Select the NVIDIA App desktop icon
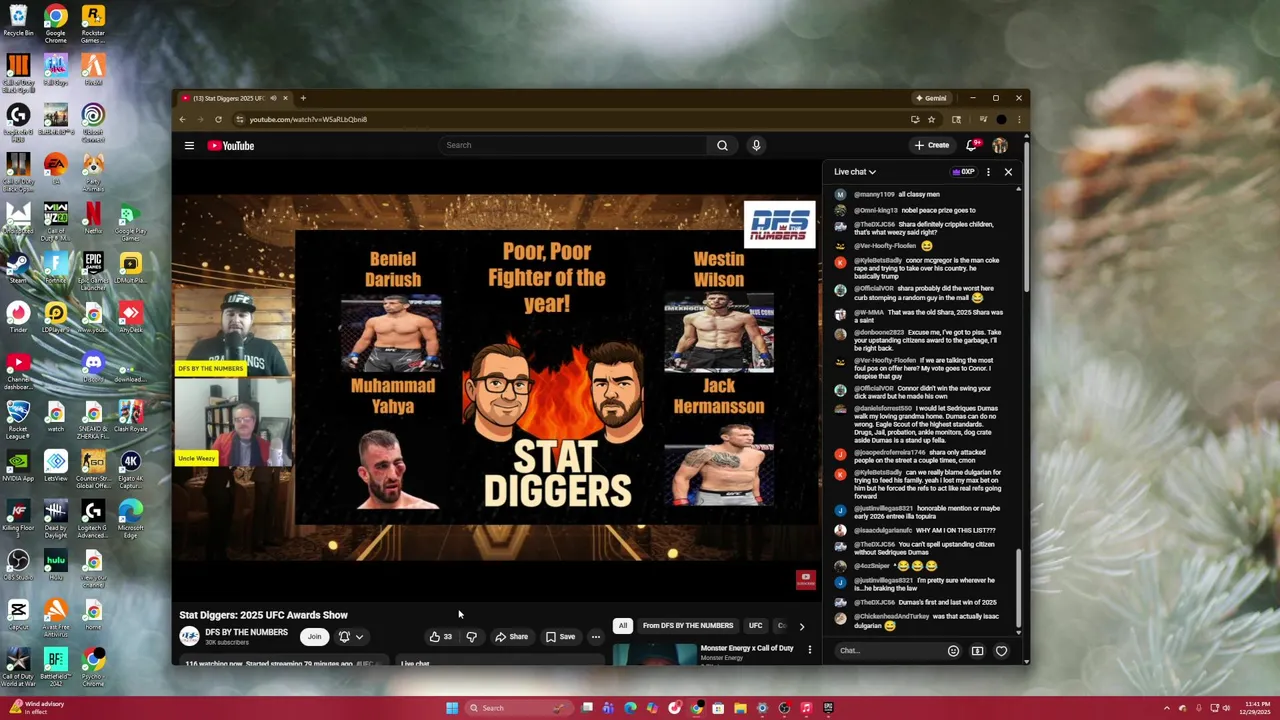1280x720 pixels. 18,466
